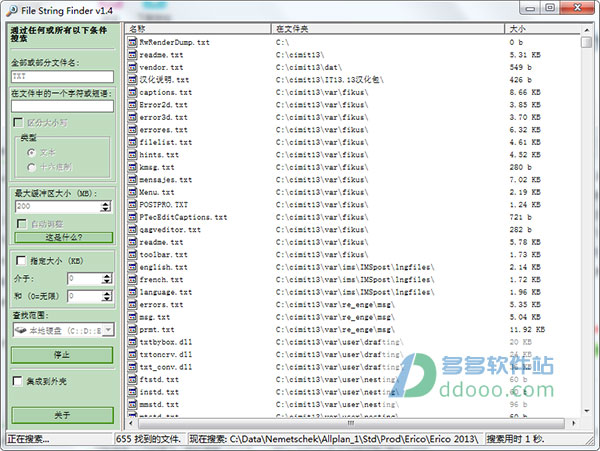The width and height of the screenshot is (600, 451).
Task: Click the file icon beside errores.txt
Action: pos(132,130)
